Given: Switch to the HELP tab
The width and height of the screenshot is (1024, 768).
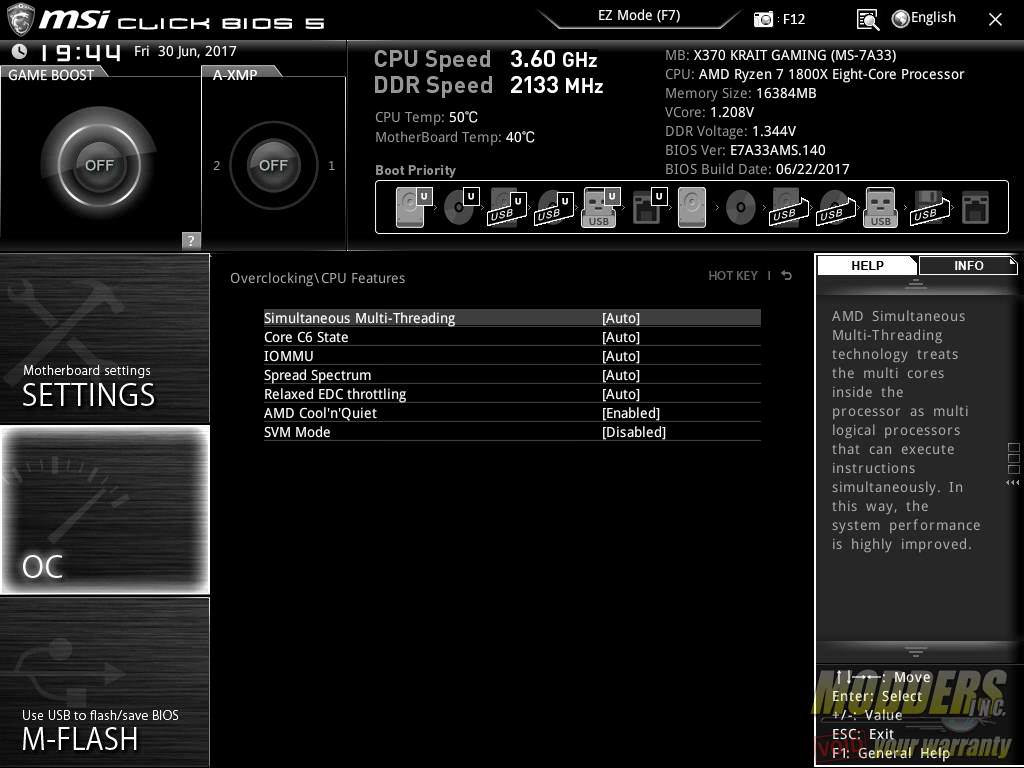Looking at the screenshot, I should coord(867,266).
